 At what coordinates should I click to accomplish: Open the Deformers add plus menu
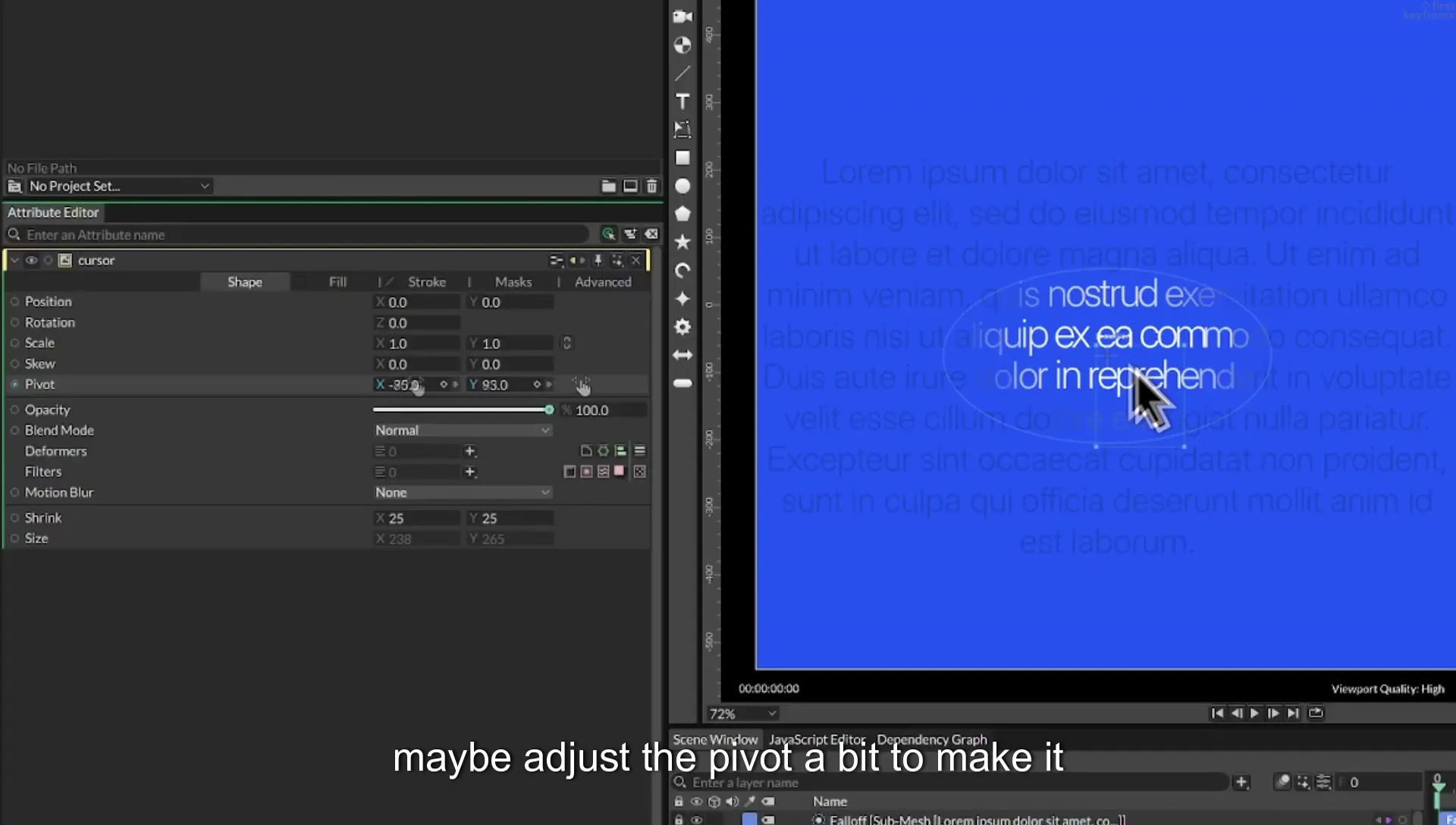point(469,451)
